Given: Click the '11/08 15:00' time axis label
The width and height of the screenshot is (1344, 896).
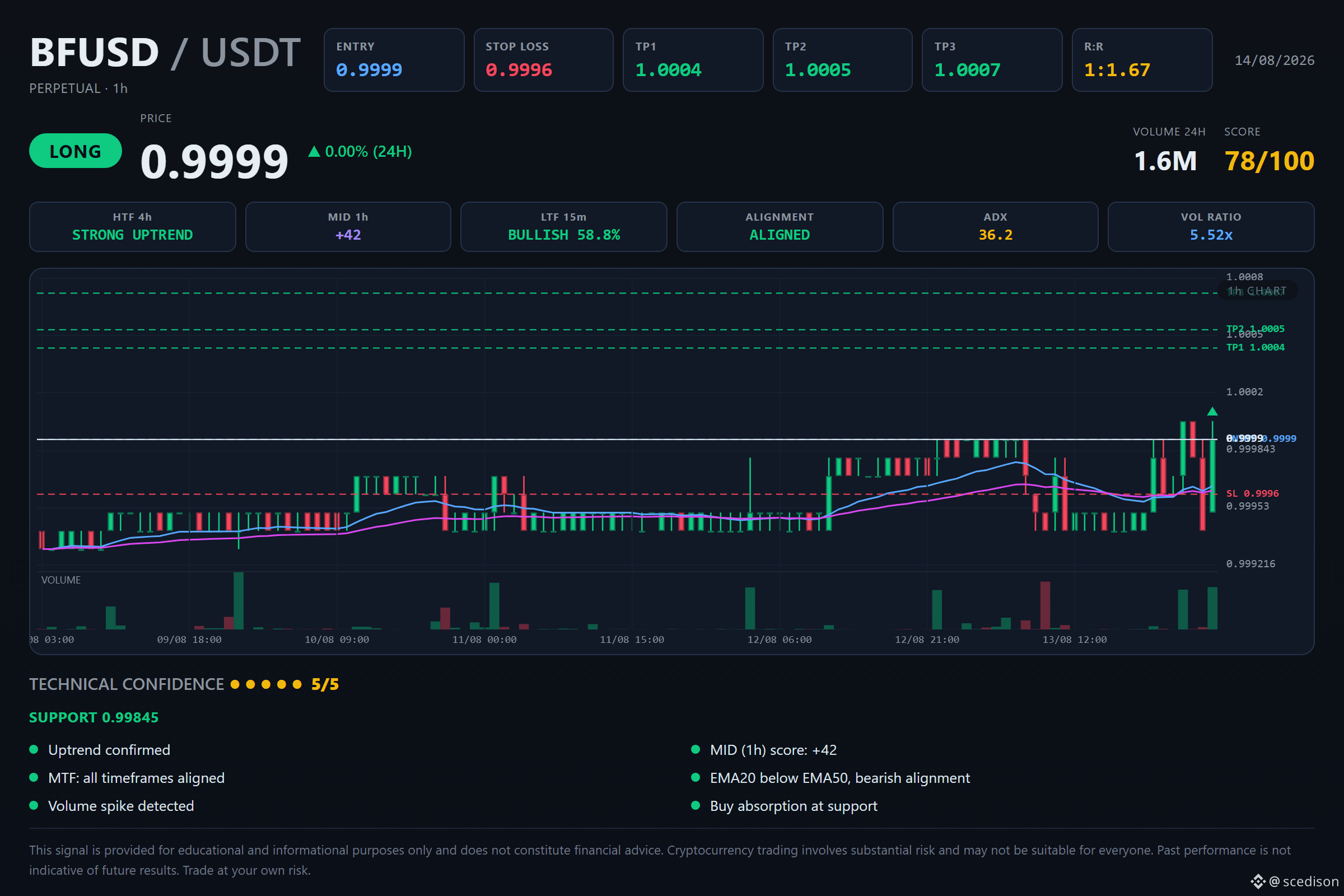Looking at the screenshot, I should [632, 640].
